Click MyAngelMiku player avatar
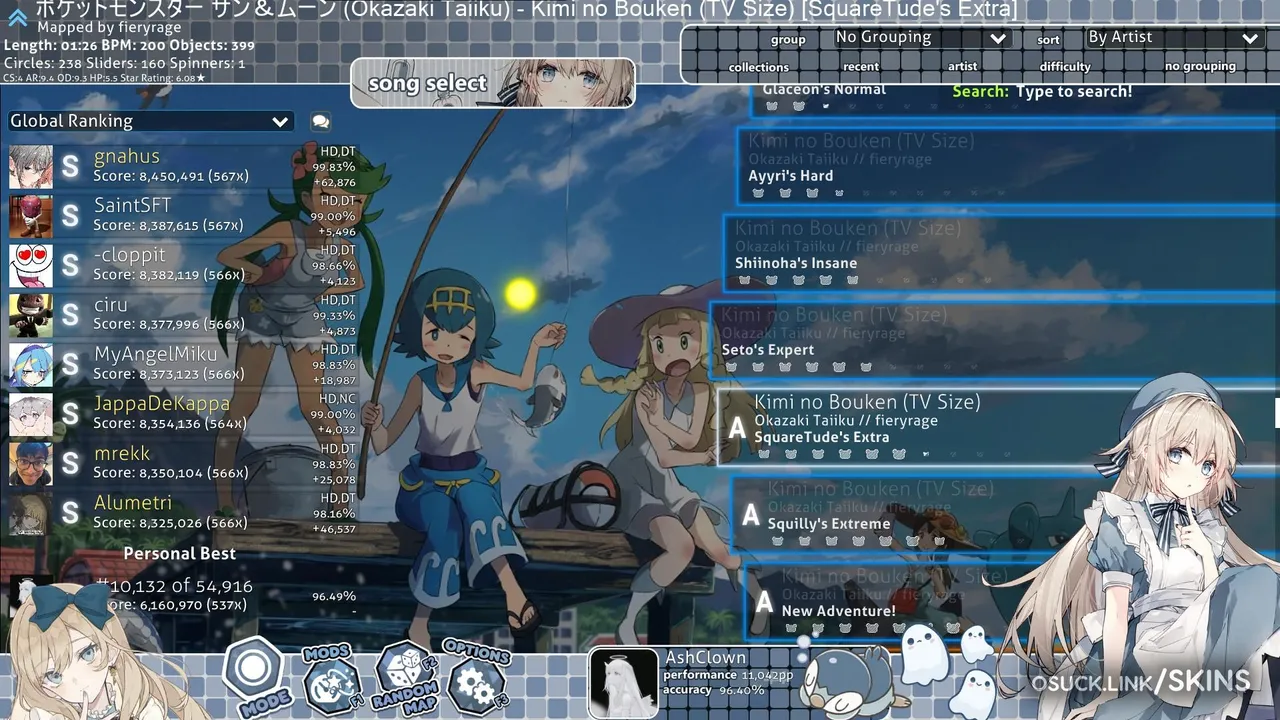The image size is (1280, 720). tap(31, 364)
